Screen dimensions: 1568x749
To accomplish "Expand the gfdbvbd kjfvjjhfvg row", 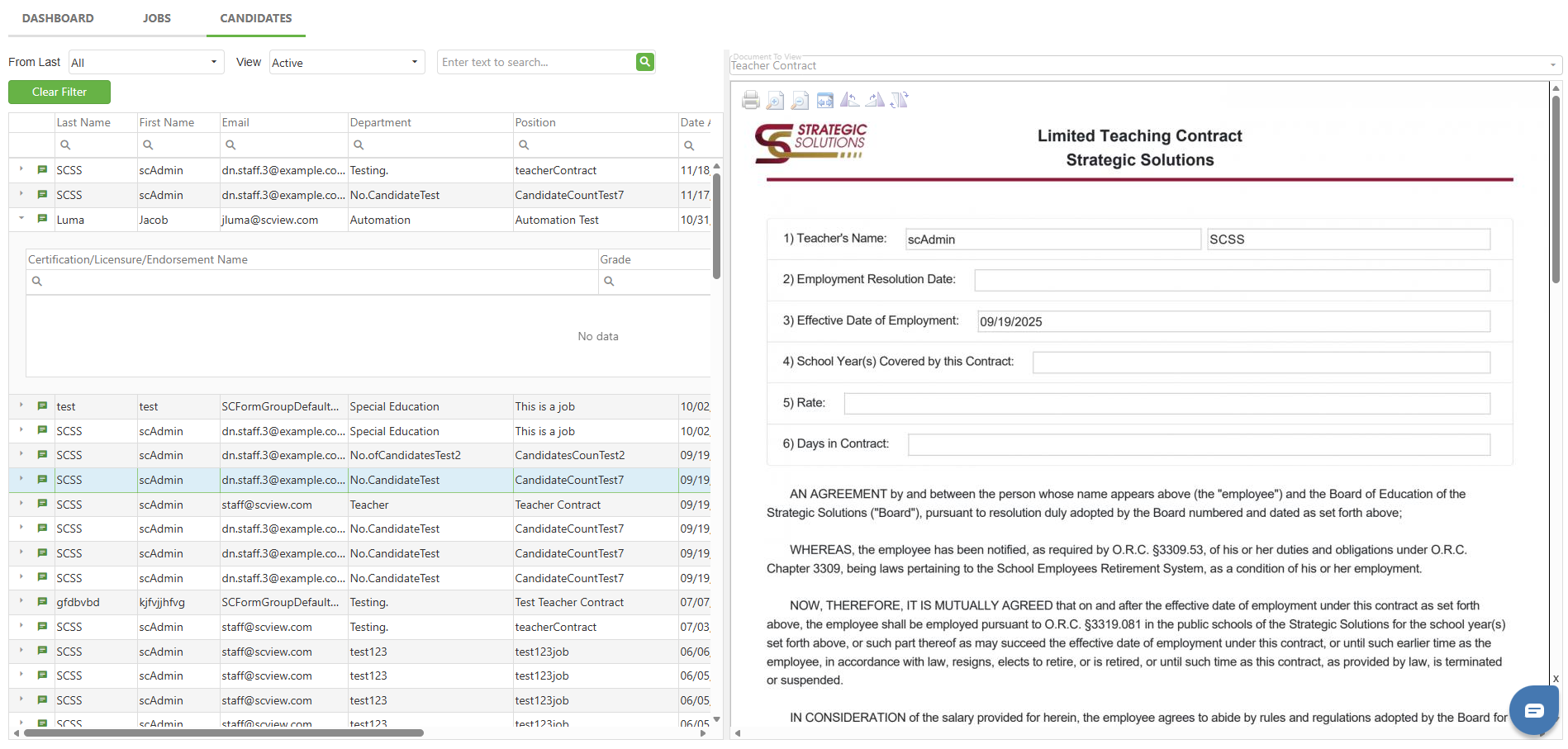I will [x=21, y=601].
